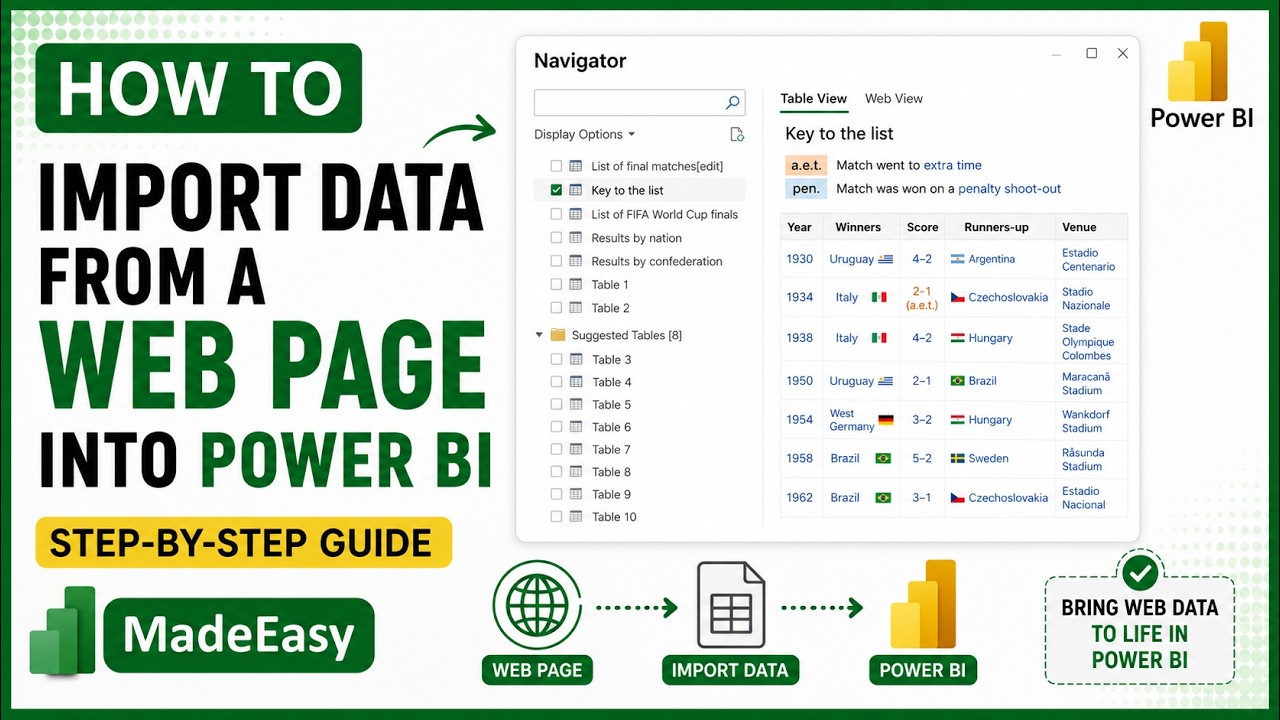Click the Sweden runners-up link
This screenshot has height=720, width=1280.
[988, 458]
